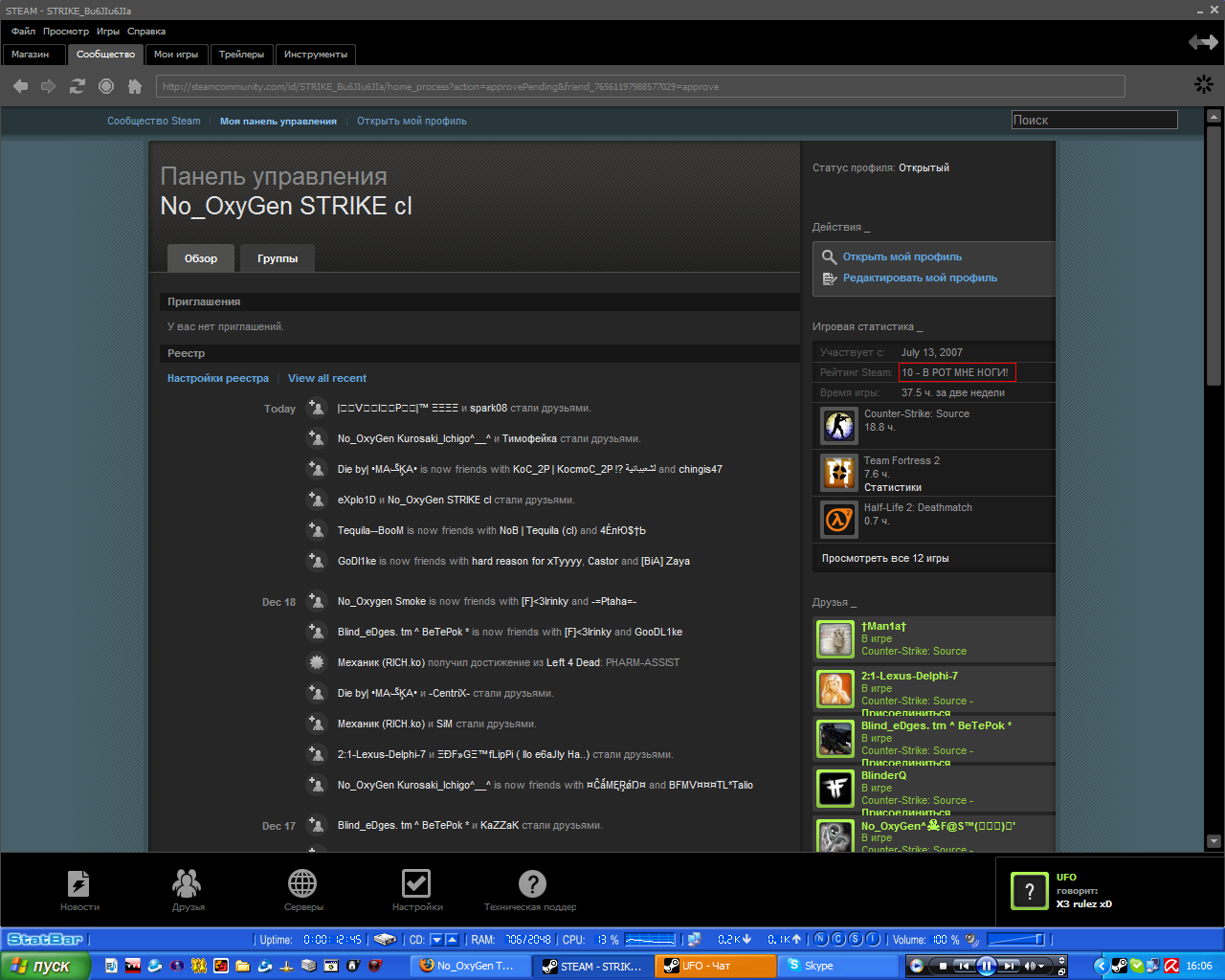
Task: Click magnifier icon beside Открыть мой профиль
Action: pos(830,257)
